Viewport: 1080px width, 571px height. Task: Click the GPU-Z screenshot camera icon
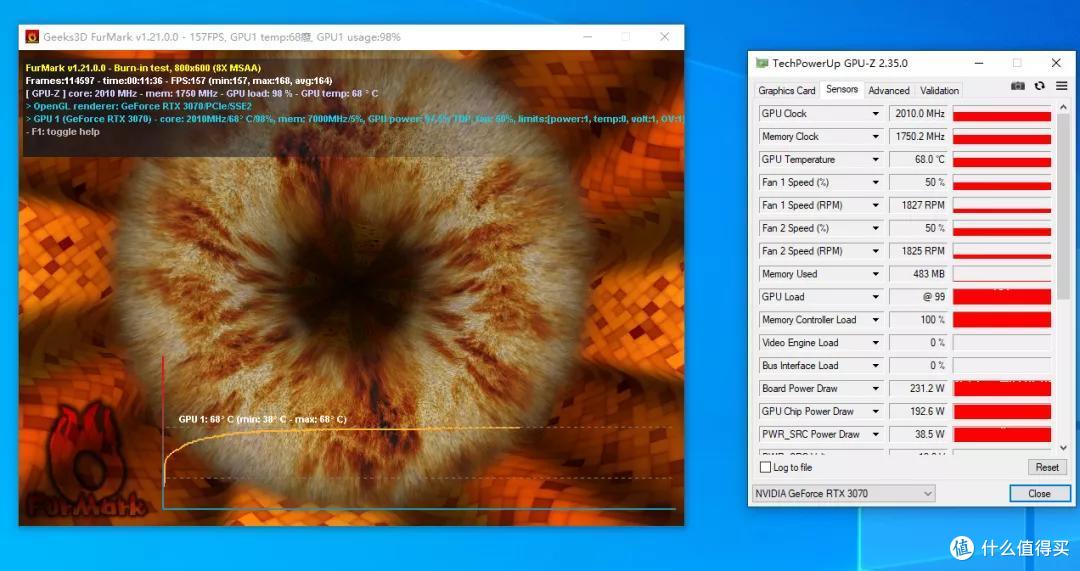click(x=1017, y=86)
